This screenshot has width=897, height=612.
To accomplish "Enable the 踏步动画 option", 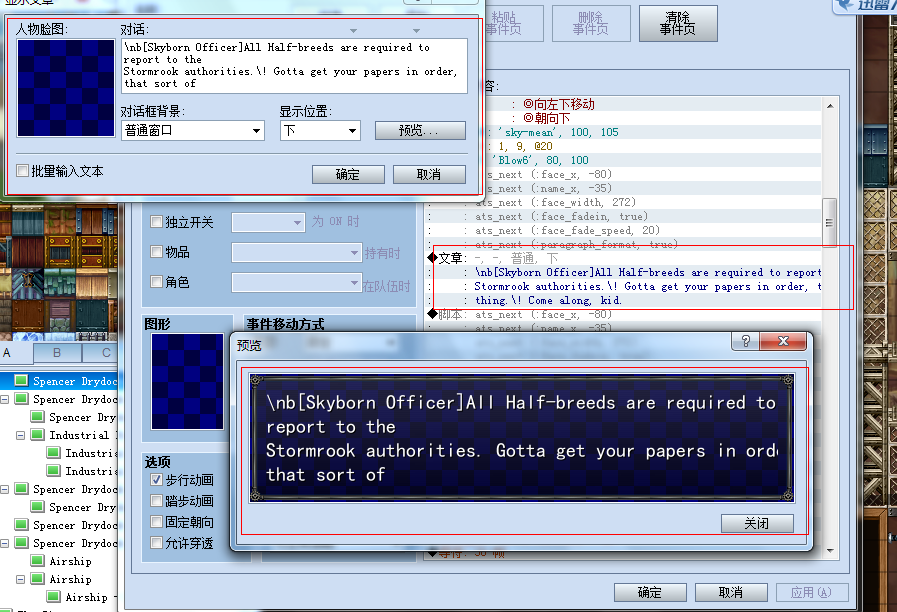I will pos(156,500).
